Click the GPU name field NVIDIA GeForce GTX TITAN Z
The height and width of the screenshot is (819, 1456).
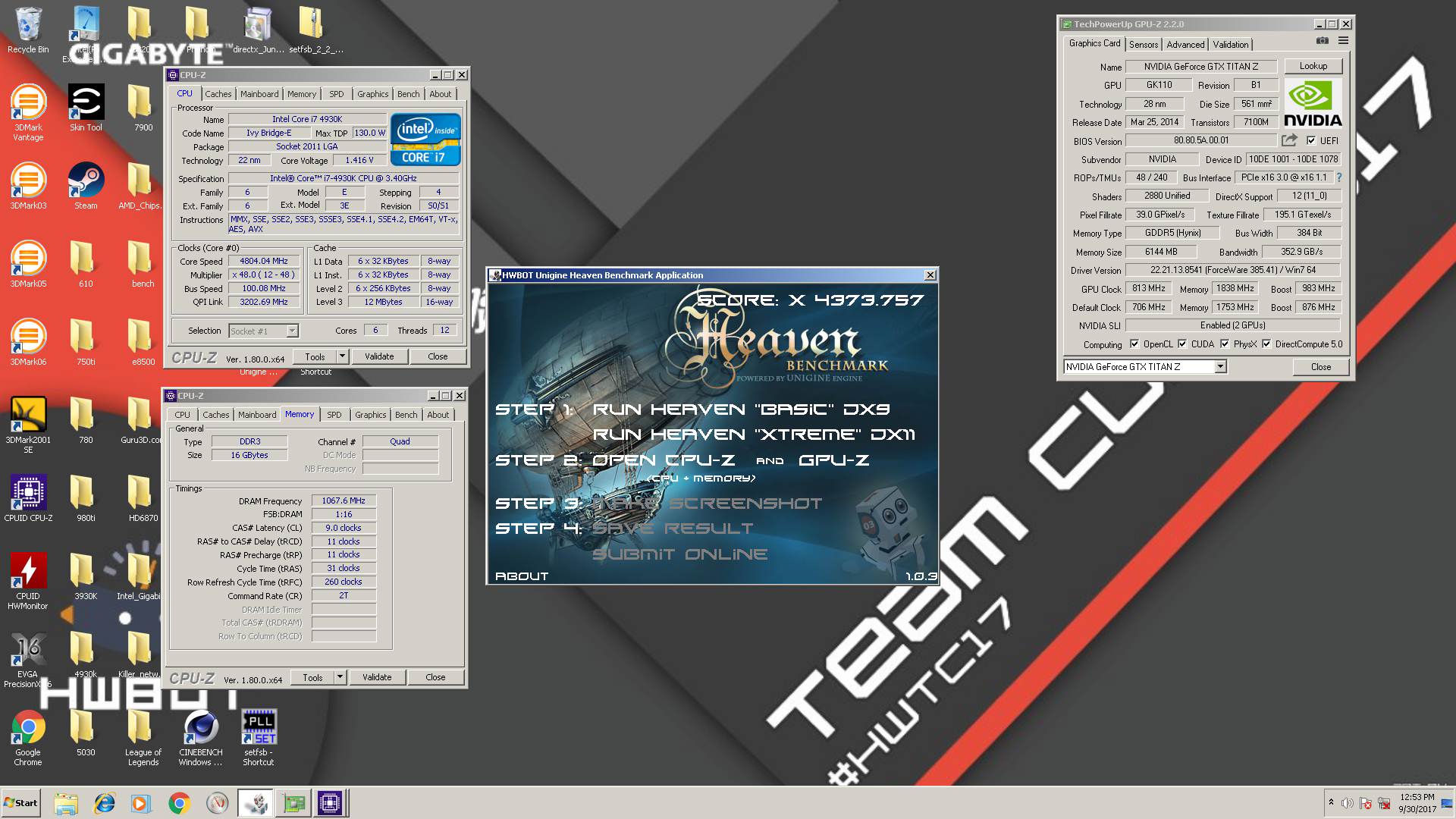(x=1201, y=66)
